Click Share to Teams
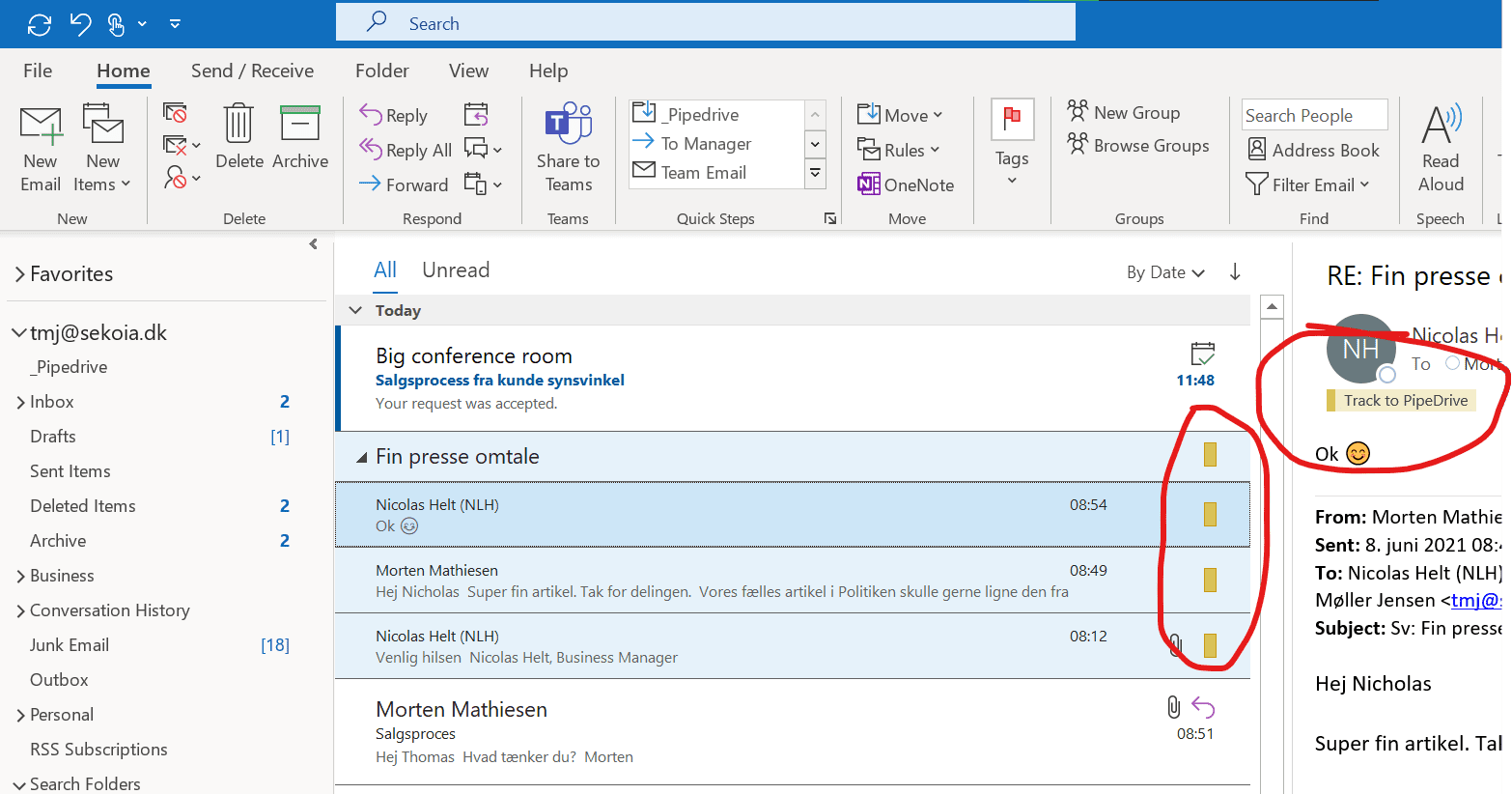The height and width of the screenshot is (794, 1512). tap(569, 148)
